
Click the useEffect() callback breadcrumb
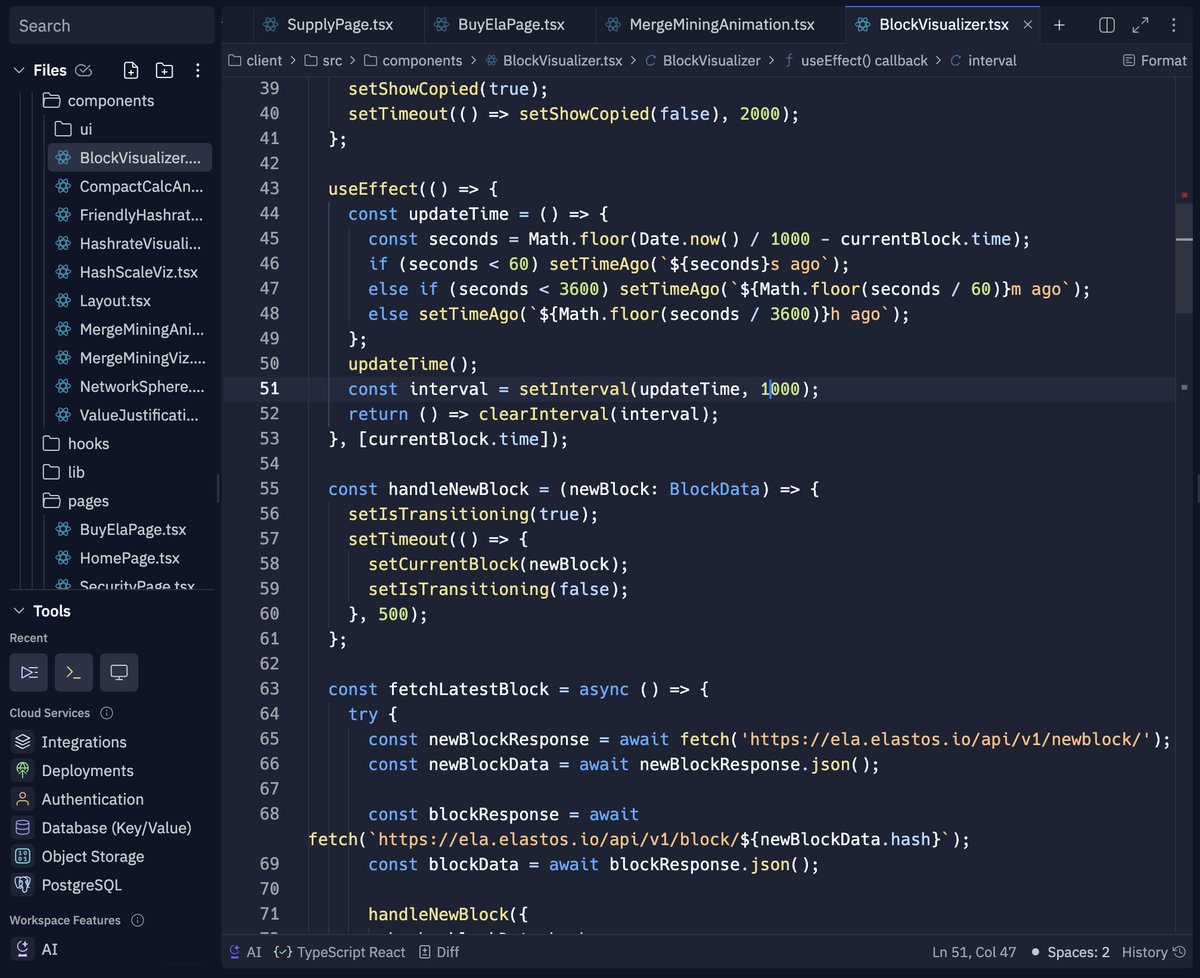(x=857, y=60)
